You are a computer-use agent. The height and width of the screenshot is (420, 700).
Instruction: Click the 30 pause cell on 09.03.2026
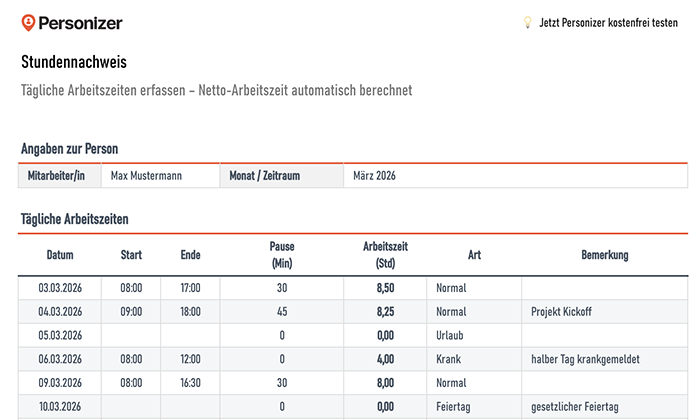click(x=282, y=383)
